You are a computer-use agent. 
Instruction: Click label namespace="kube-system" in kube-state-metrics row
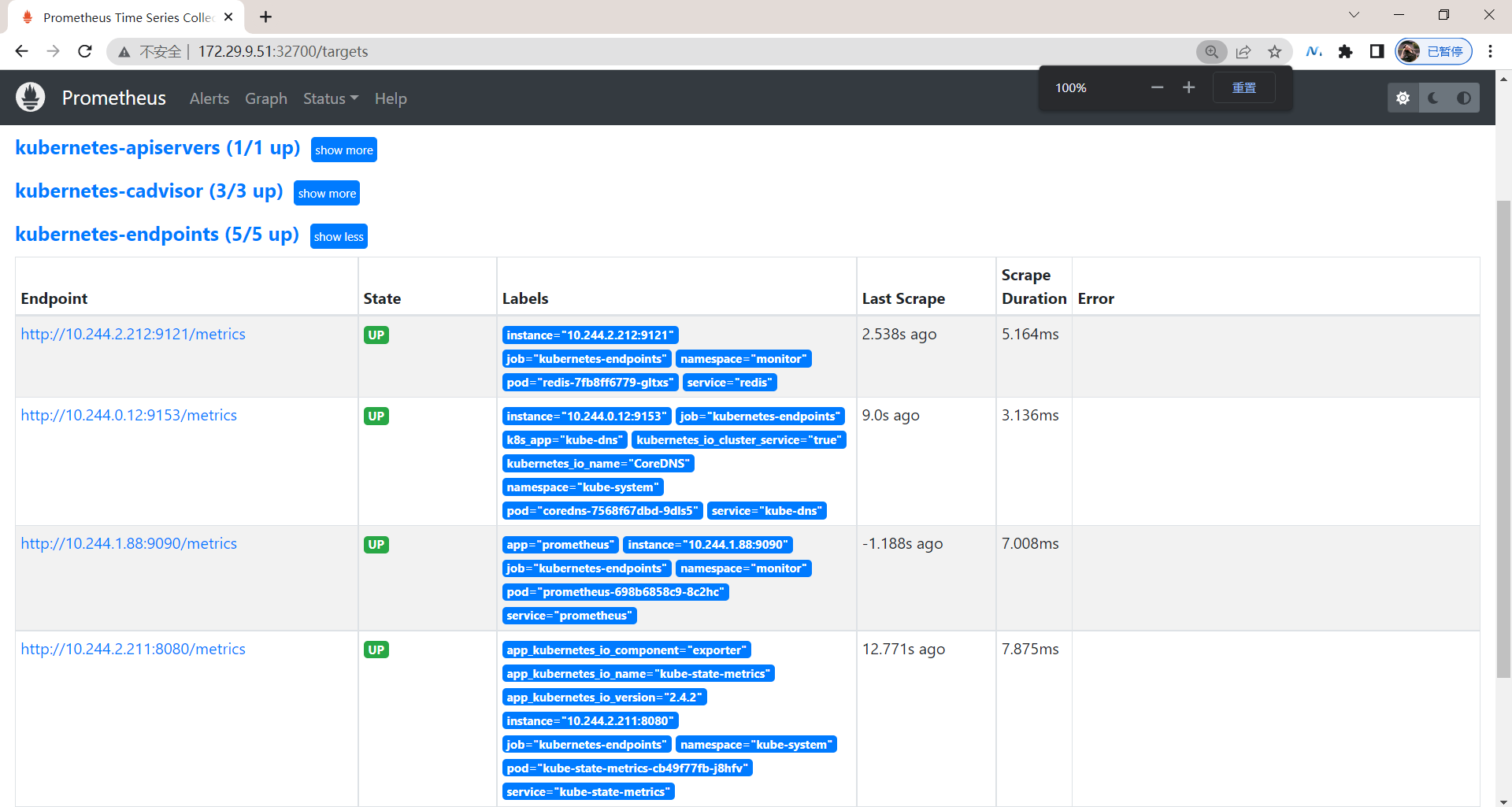point(757,745)
